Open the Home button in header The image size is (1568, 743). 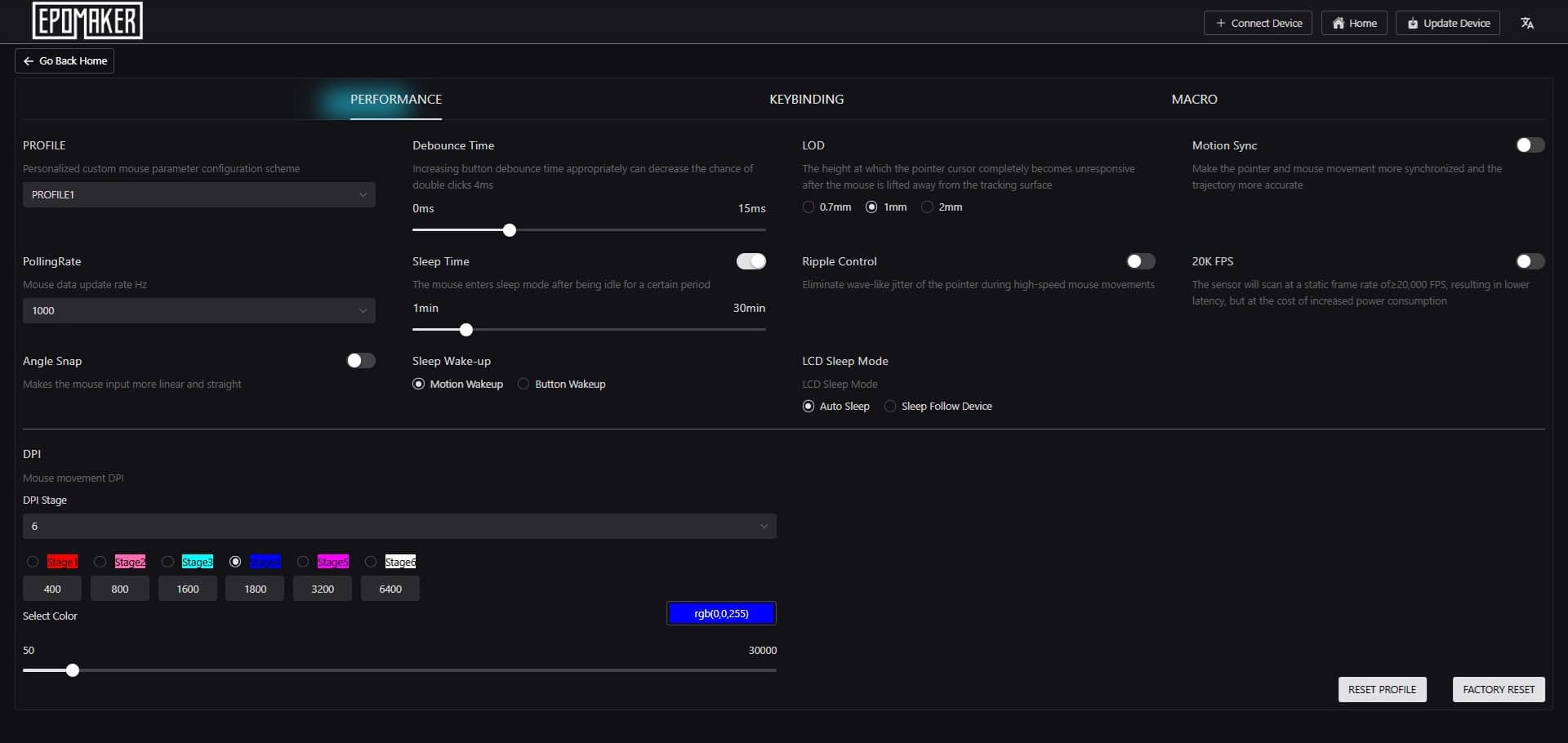[x=1354, y=23]
